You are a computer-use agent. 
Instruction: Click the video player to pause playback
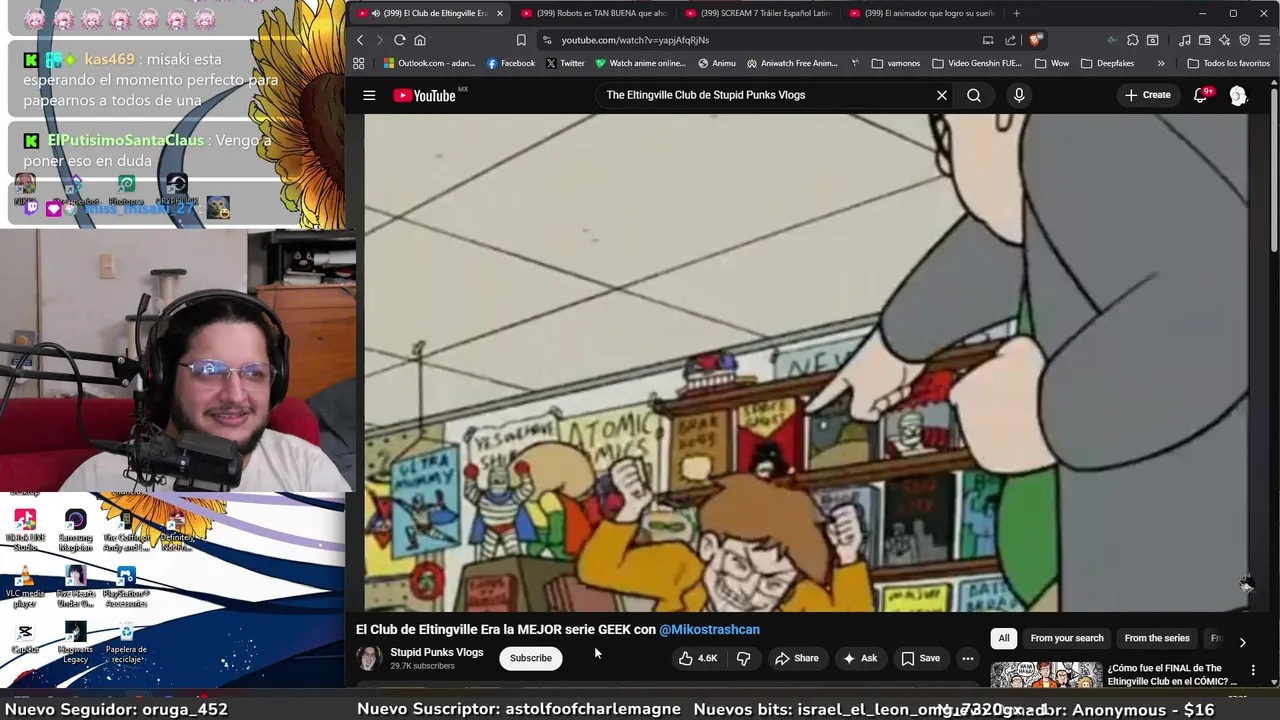(805, 362)
